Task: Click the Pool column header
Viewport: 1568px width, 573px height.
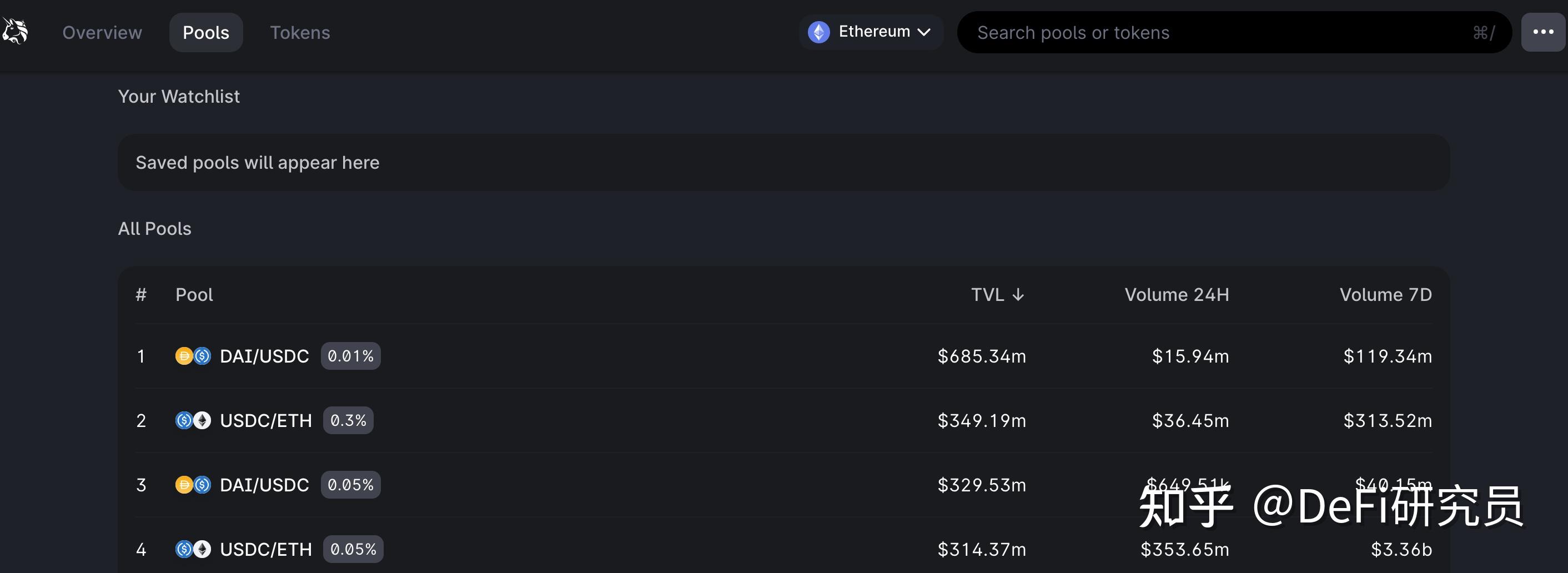Action: [194, 295]
